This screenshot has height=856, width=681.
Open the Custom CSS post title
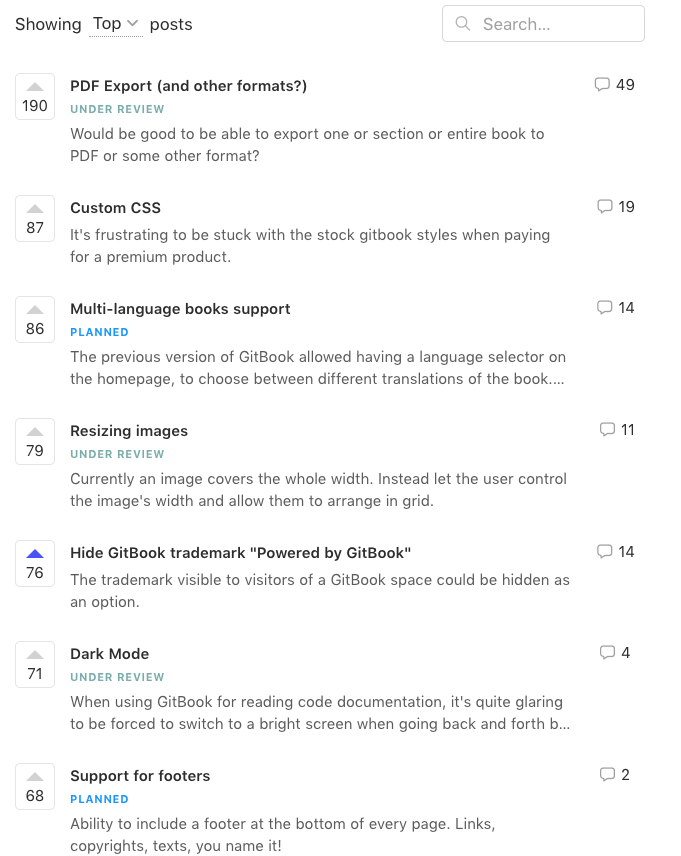[x=115, y=207]
